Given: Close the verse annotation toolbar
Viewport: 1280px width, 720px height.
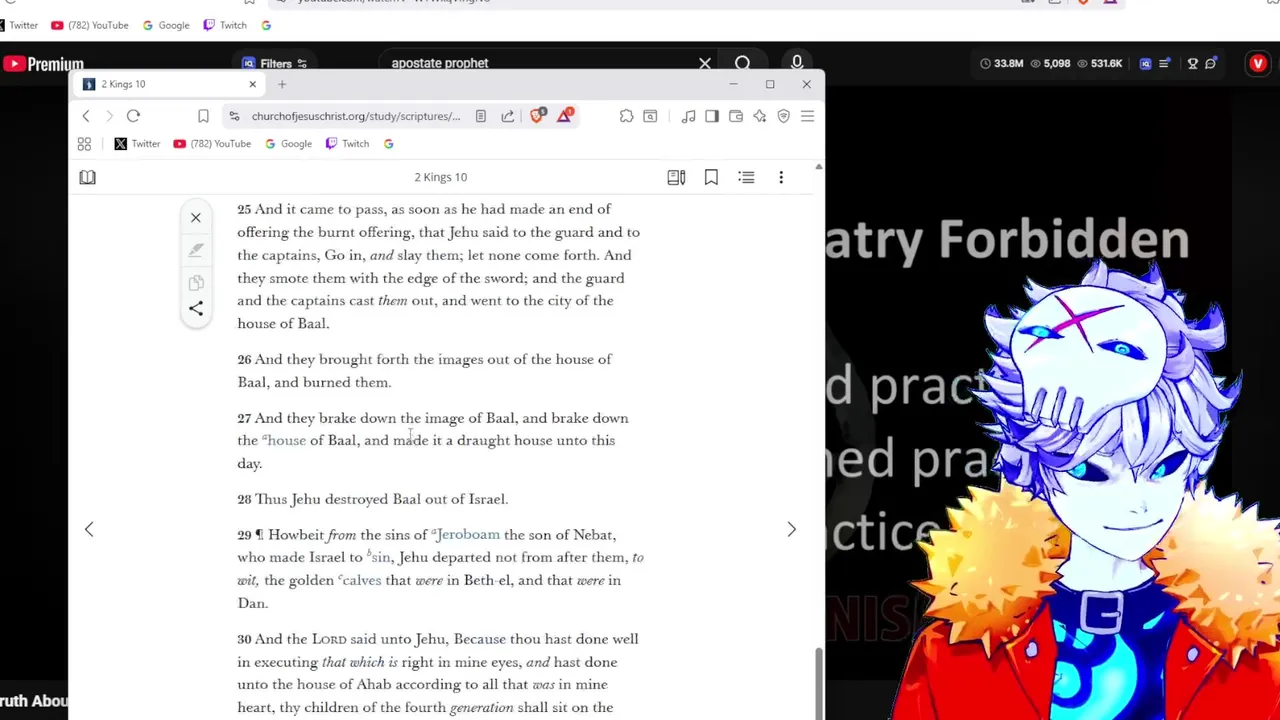Looking at the screenshot, I should click(x=196, y=217).
